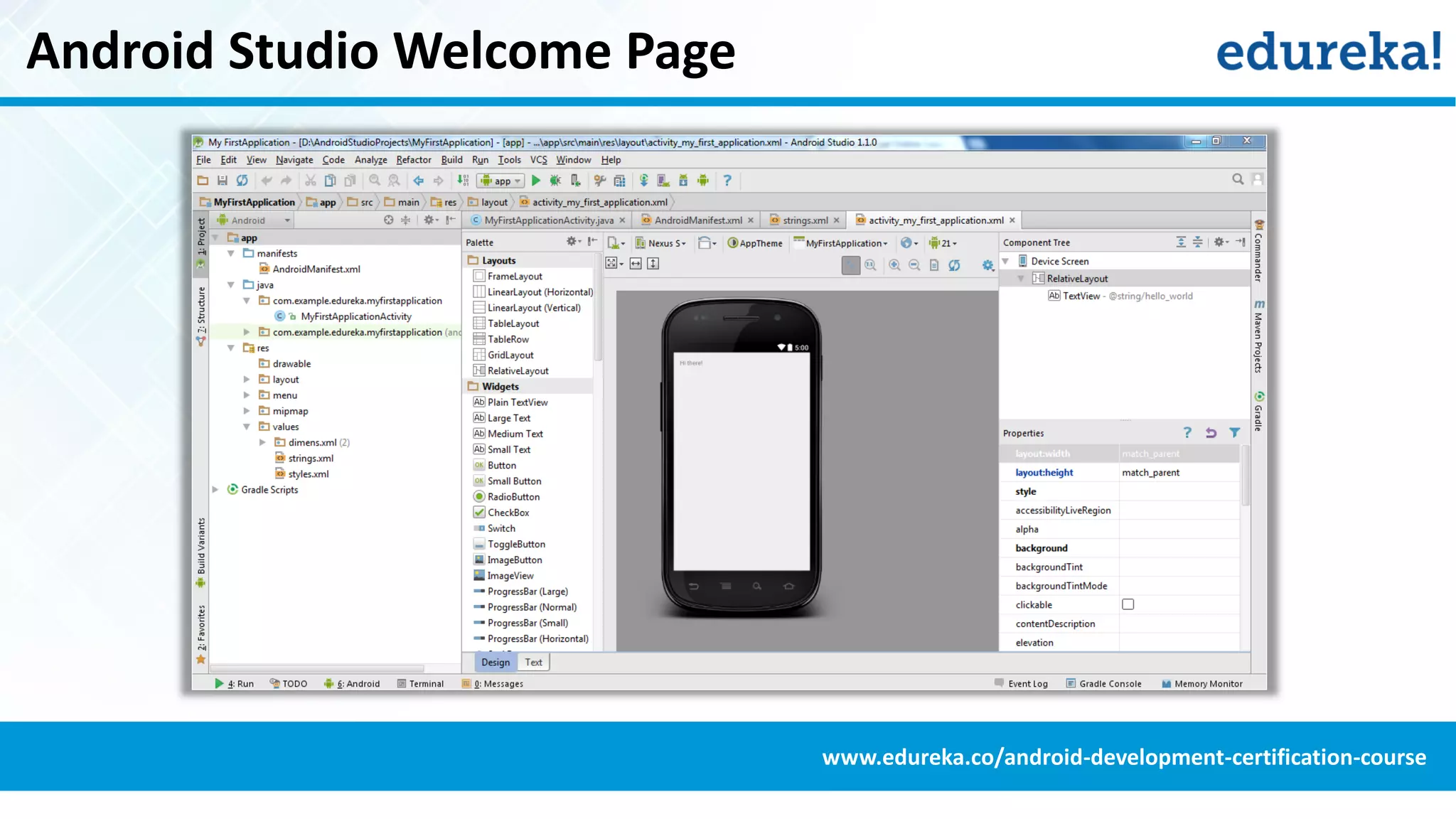Collapse Device Screen in Component Tree
The height and width of the screenshot is (819, 1456).
[x=1006, y=262]
